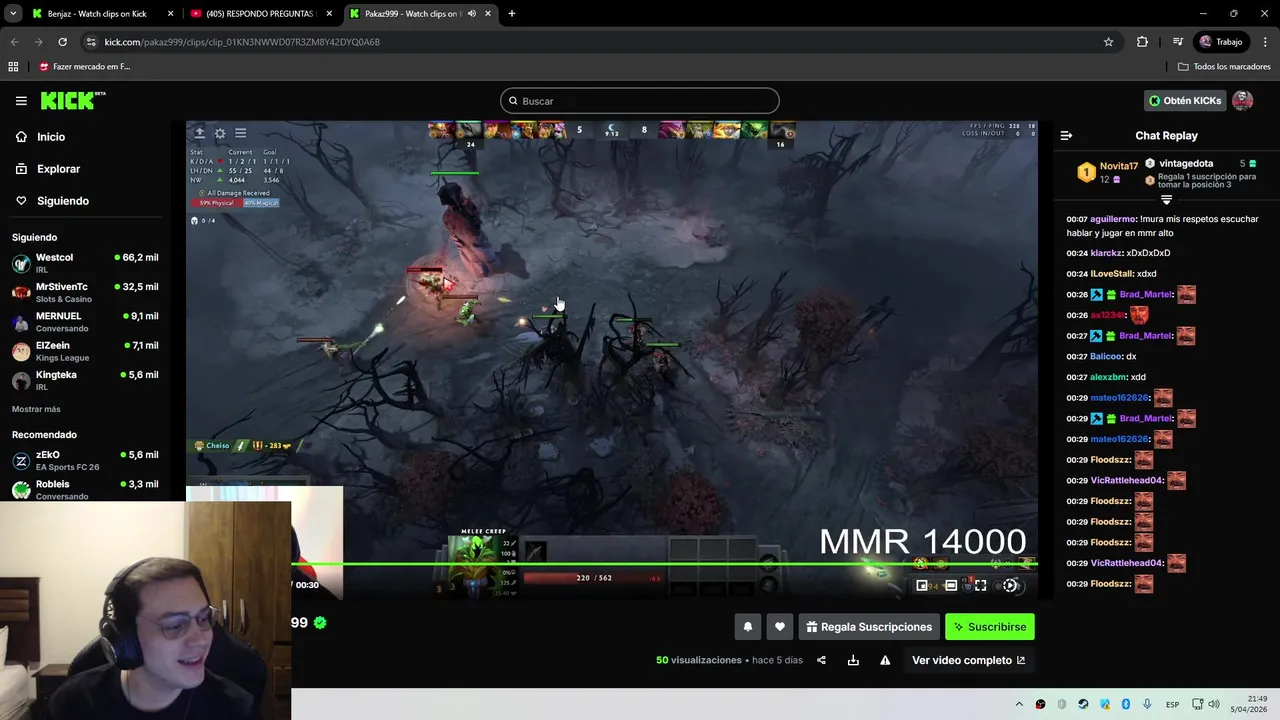Open the user avatar menu
The width and height of the screenshot is (1280, 720).
(x=1243, y=101)
